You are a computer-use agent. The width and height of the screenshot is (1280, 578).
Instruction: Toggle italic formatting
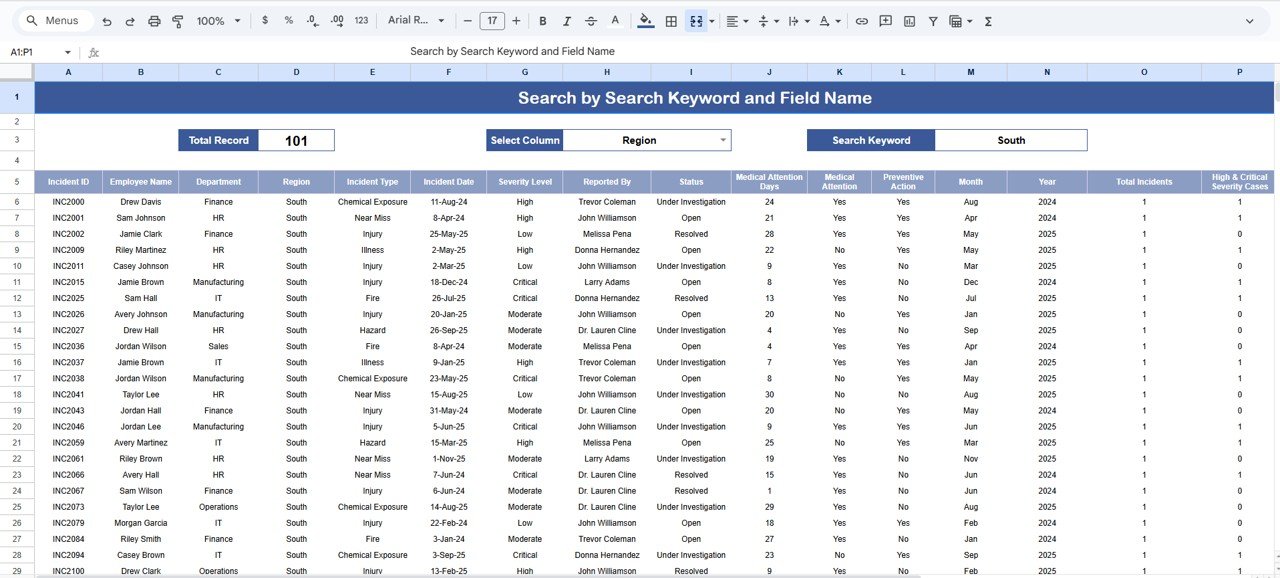[x=567, y=20]
